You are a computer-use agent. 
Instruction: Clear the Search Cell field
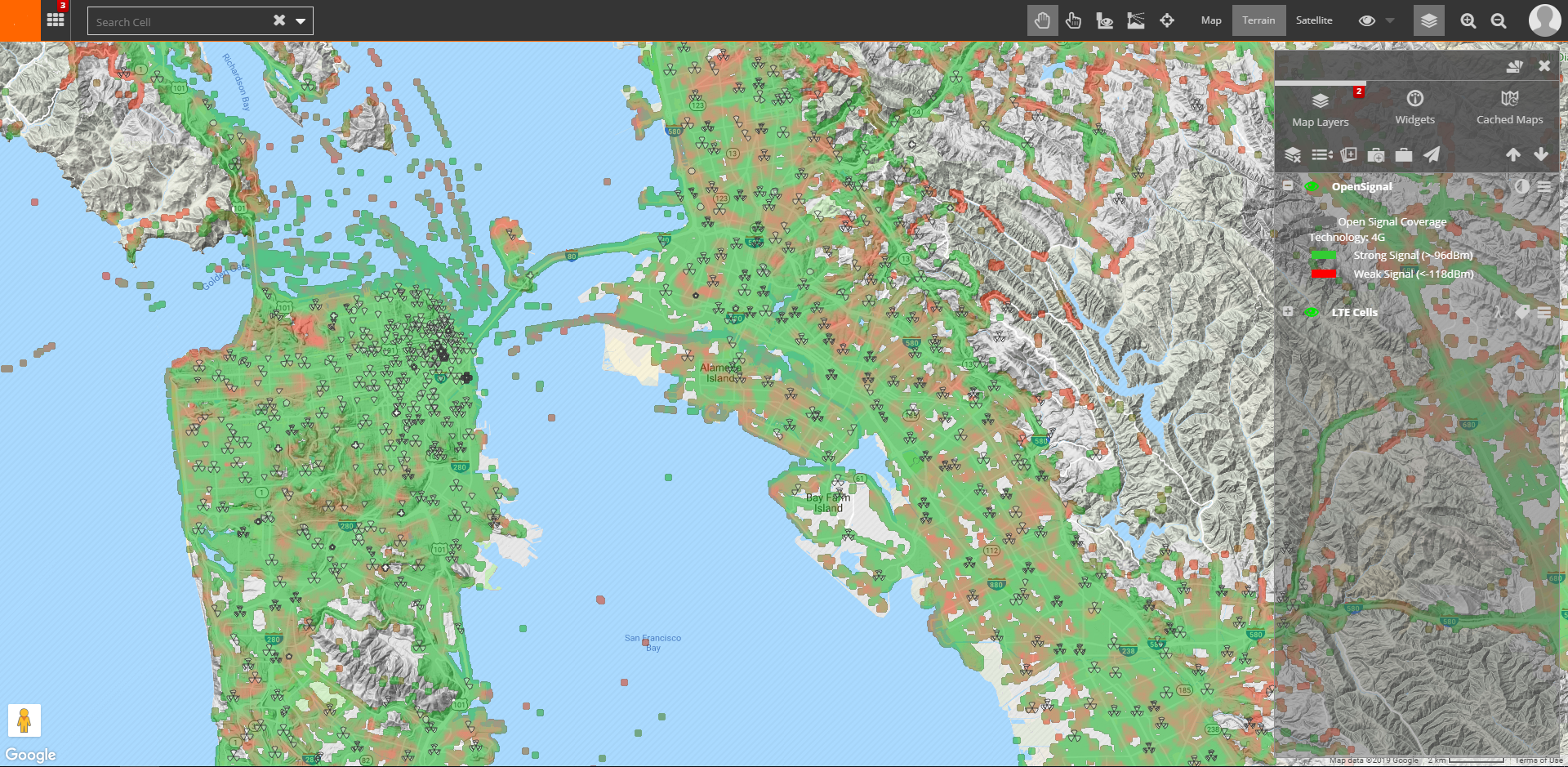coord(279,20)
